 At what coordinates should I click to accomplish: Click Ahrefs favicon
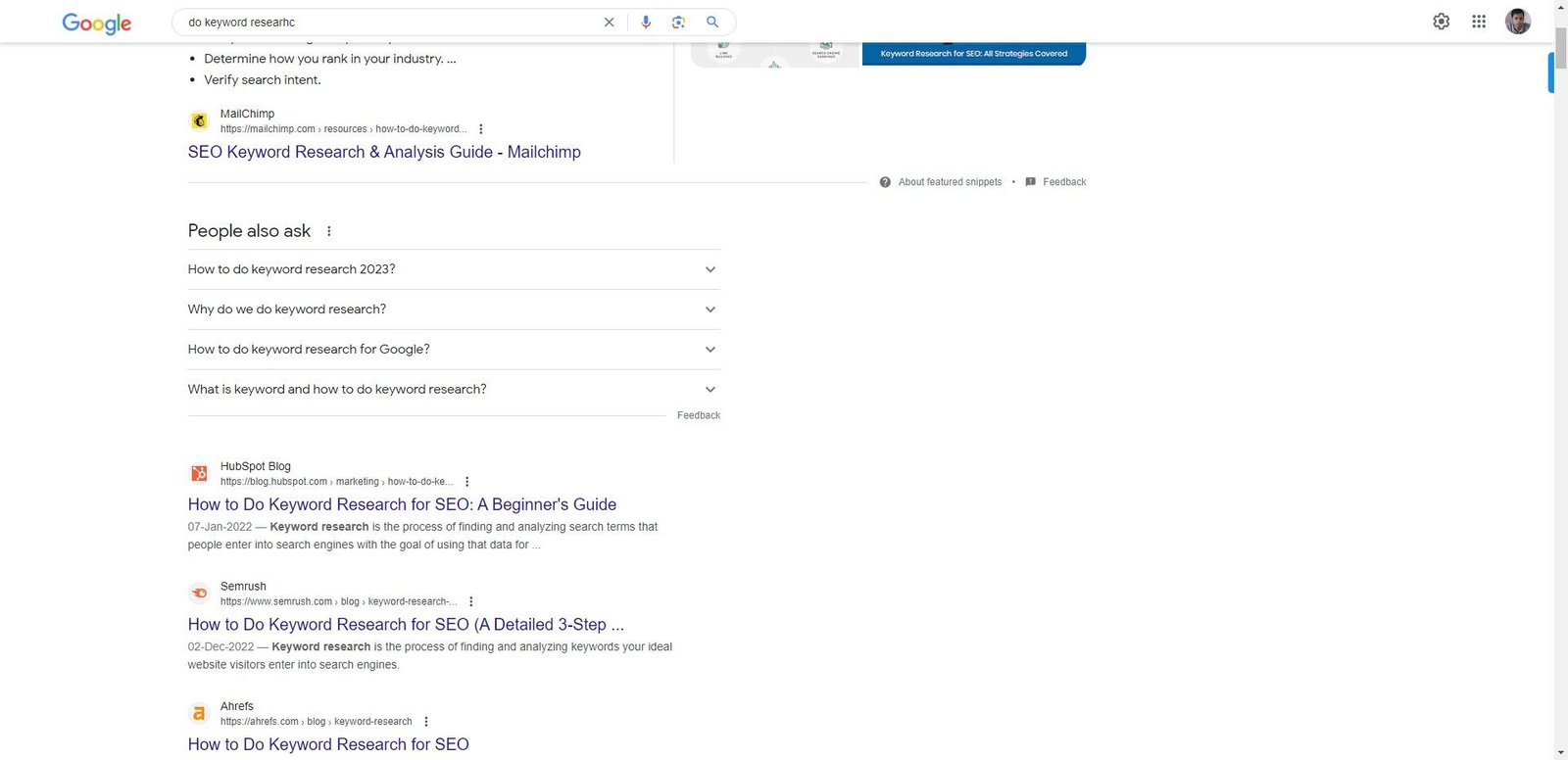tap(199, 713)
